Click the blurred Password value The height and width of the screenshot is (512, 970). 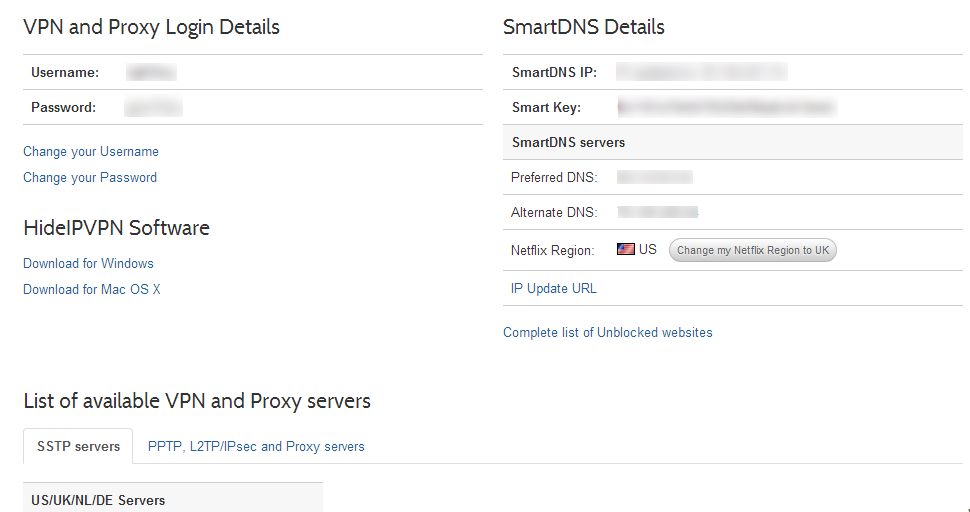point(153,107)
